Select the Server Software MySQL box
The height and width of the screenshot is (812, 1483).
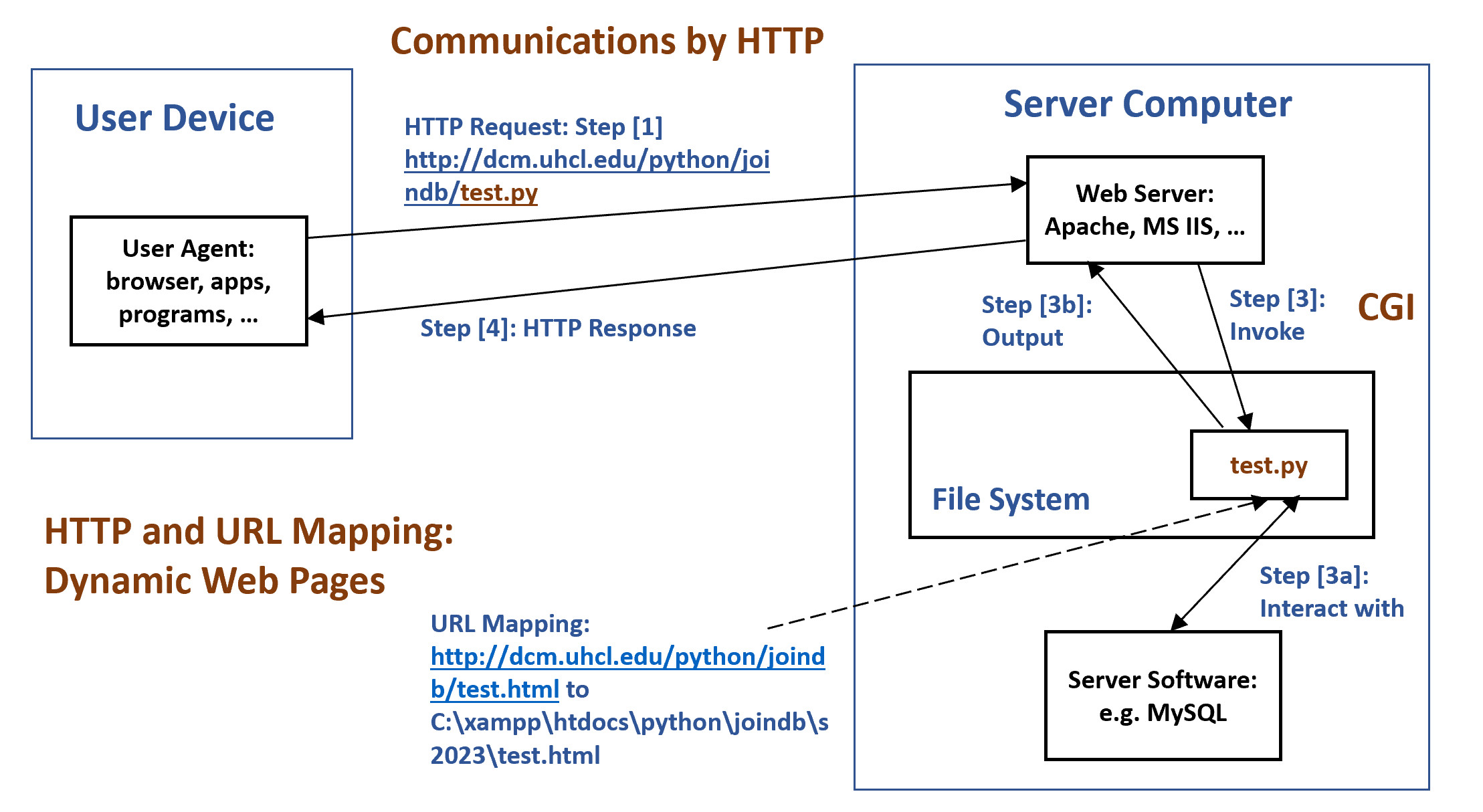pyautogui.click(x=1163, y=696)
